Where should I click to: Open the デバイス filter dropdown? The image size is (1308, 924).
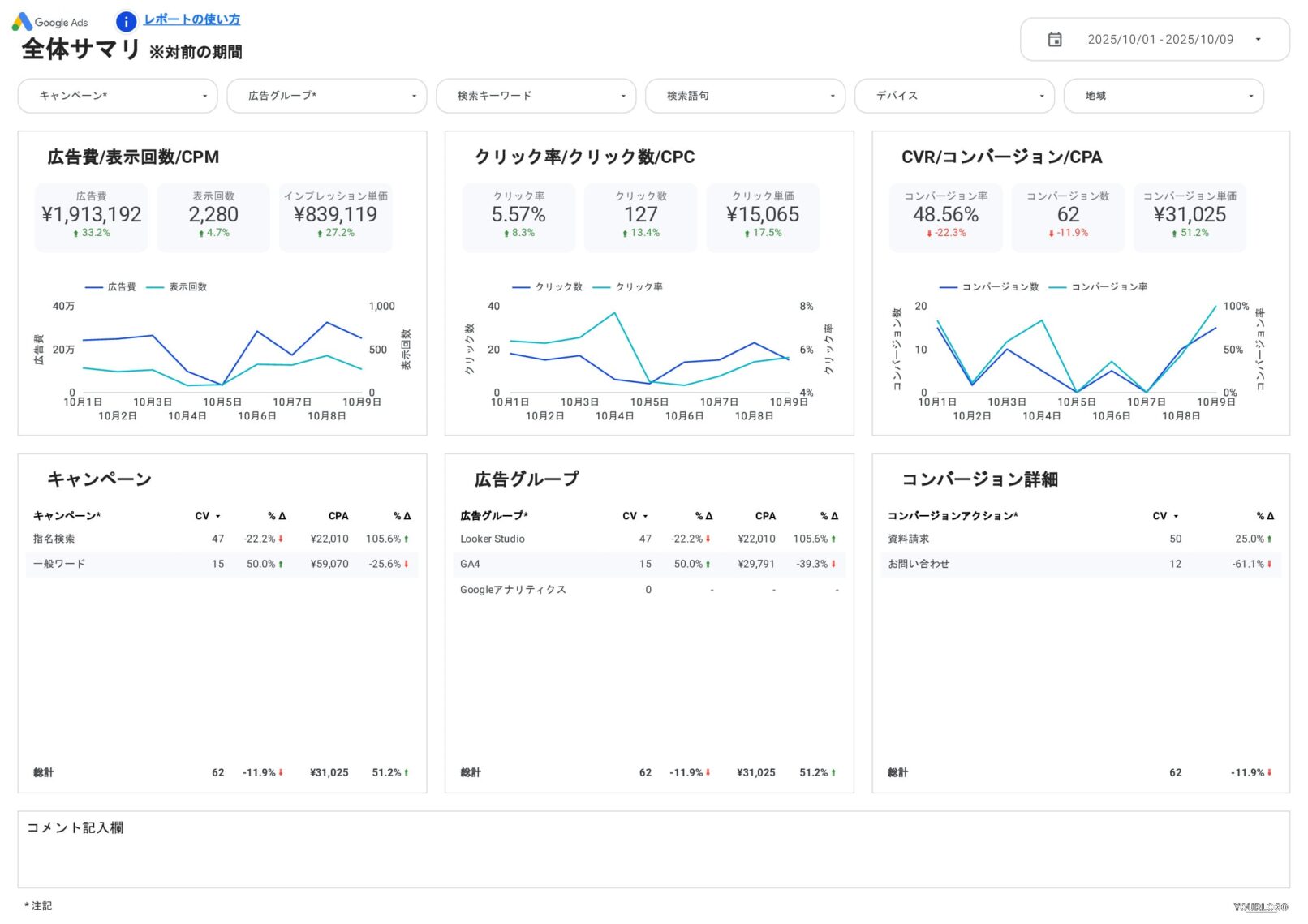[x=954, y=96]
